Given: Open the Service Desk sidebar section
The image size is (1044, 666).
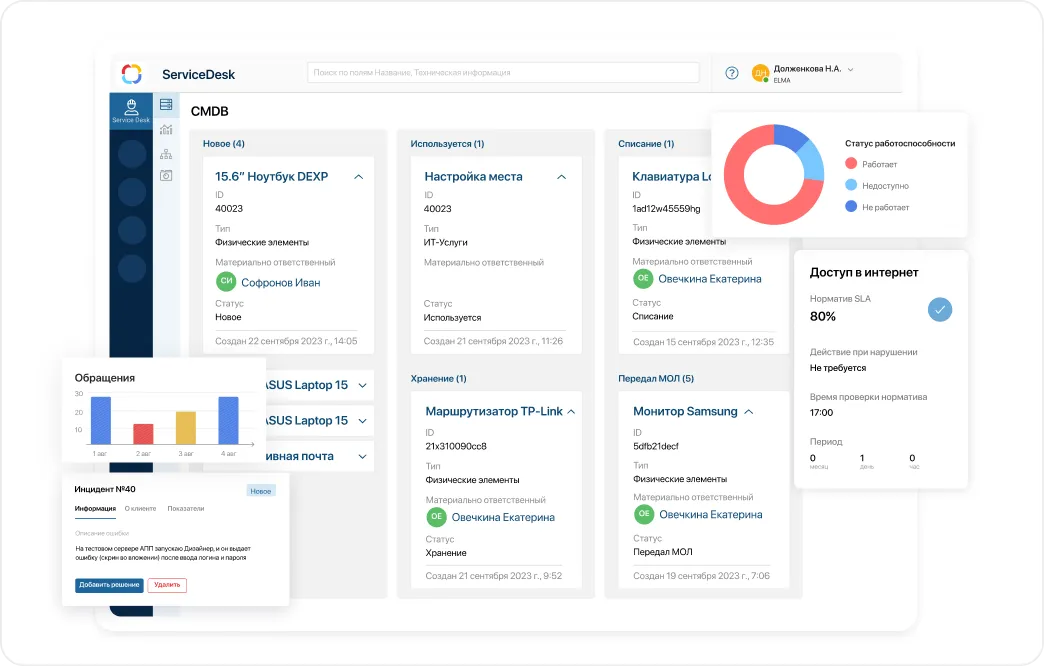Looking at the screenshot, I should (131, 110).
